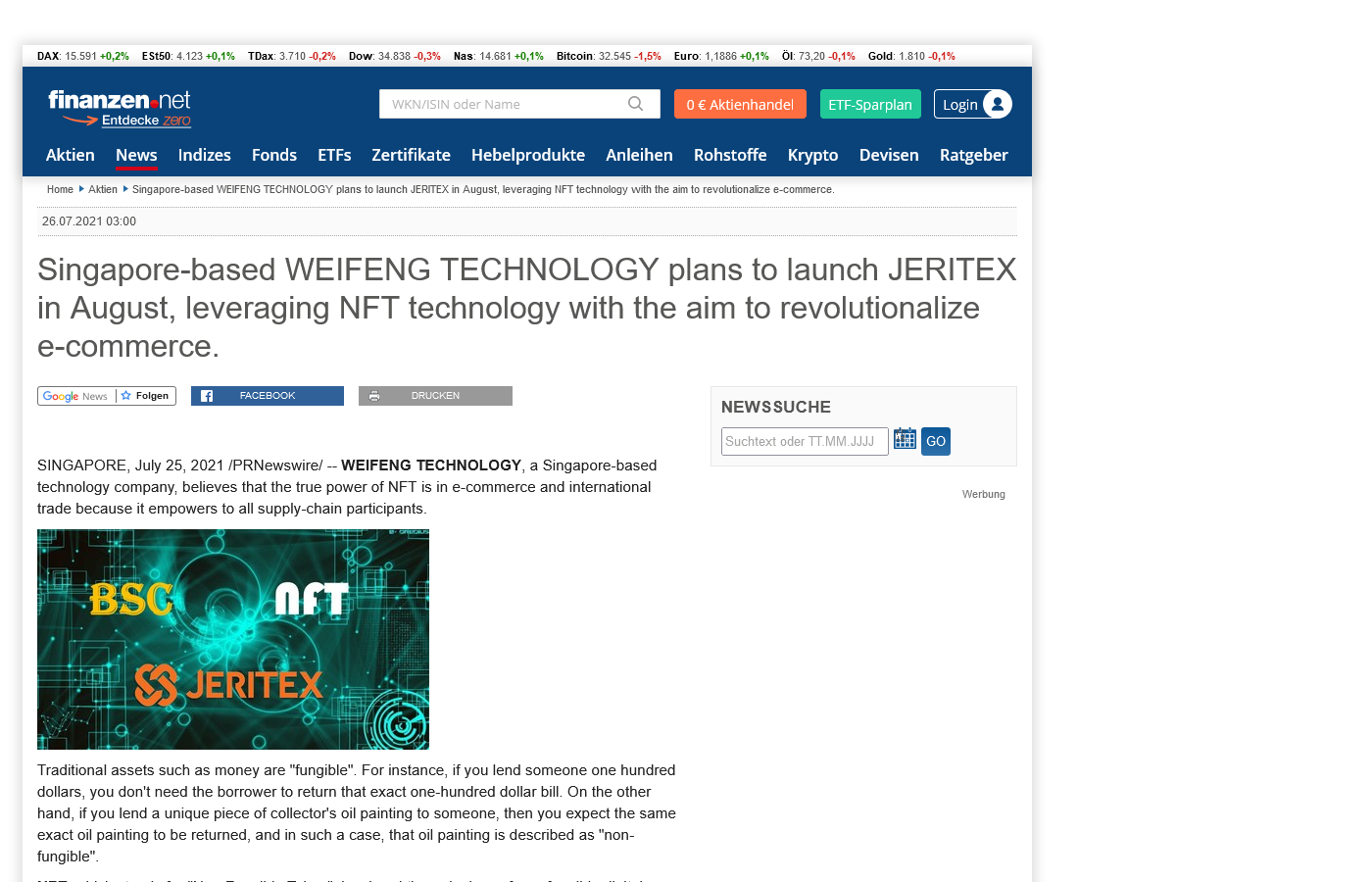This screenshot has height=882, width=1372.
Task: Open the News menu
Action: tap(136, 155)
